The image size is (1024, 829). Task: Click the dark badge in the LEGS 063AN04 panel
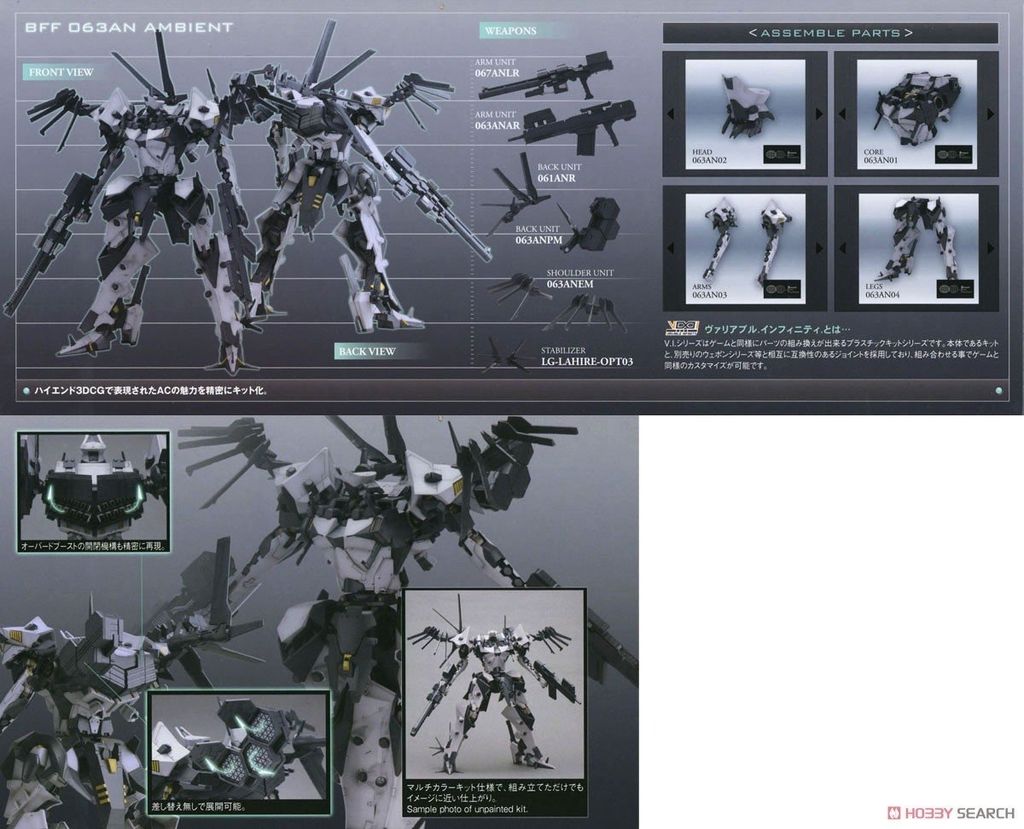click(955, 289)
